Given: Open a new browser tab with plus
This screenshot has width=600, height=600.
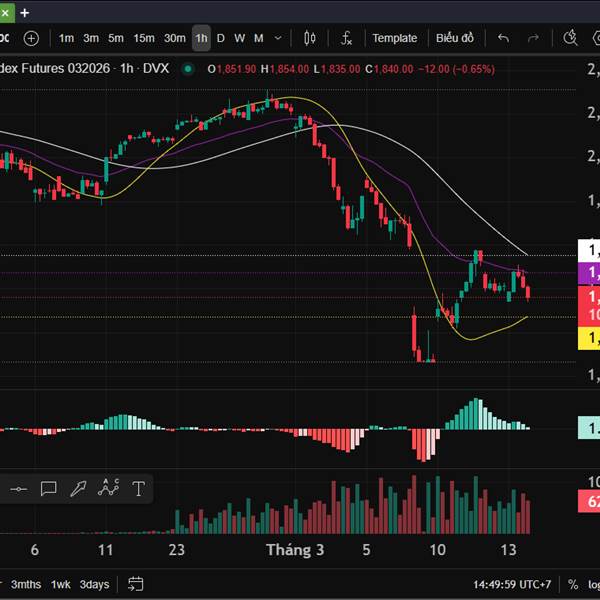Looking at the screenshot, I should [x=24, y=13].
